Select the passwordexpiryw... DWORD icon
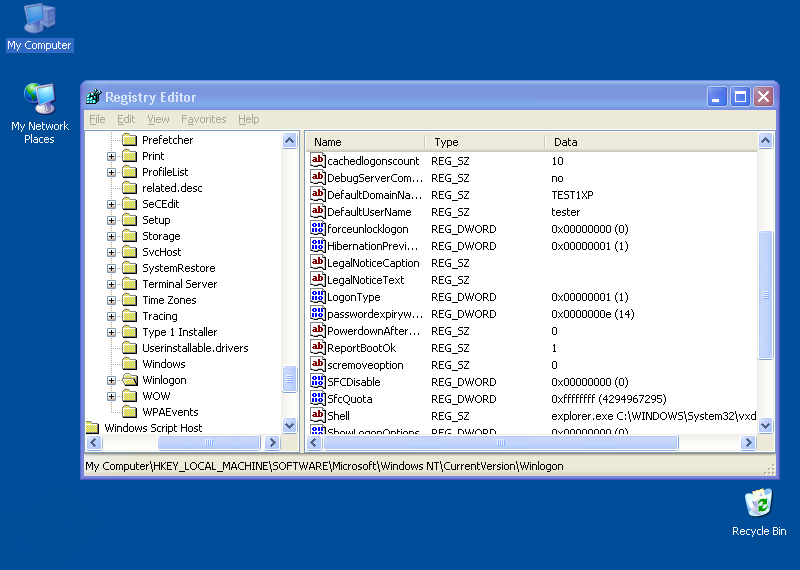 coord(317,313)
